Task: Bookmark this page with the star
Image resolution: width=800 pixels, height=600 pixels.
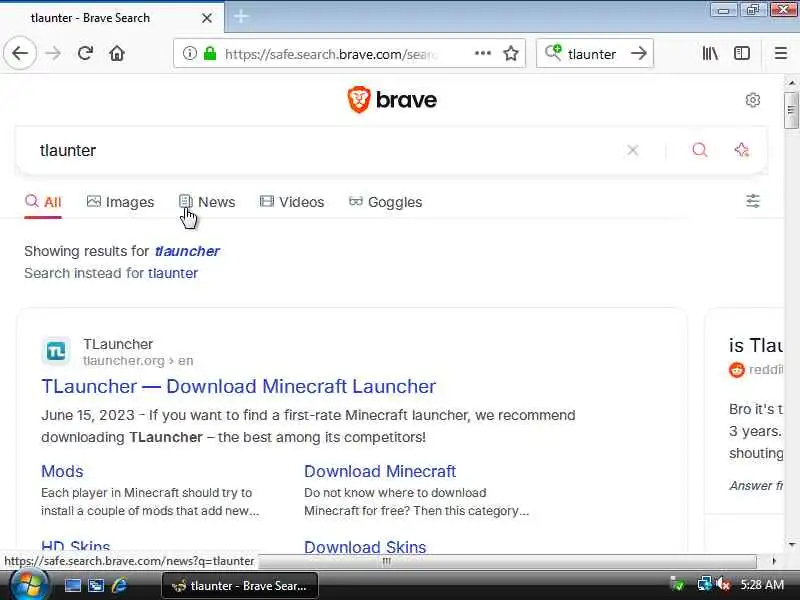Action: (511, 53)
